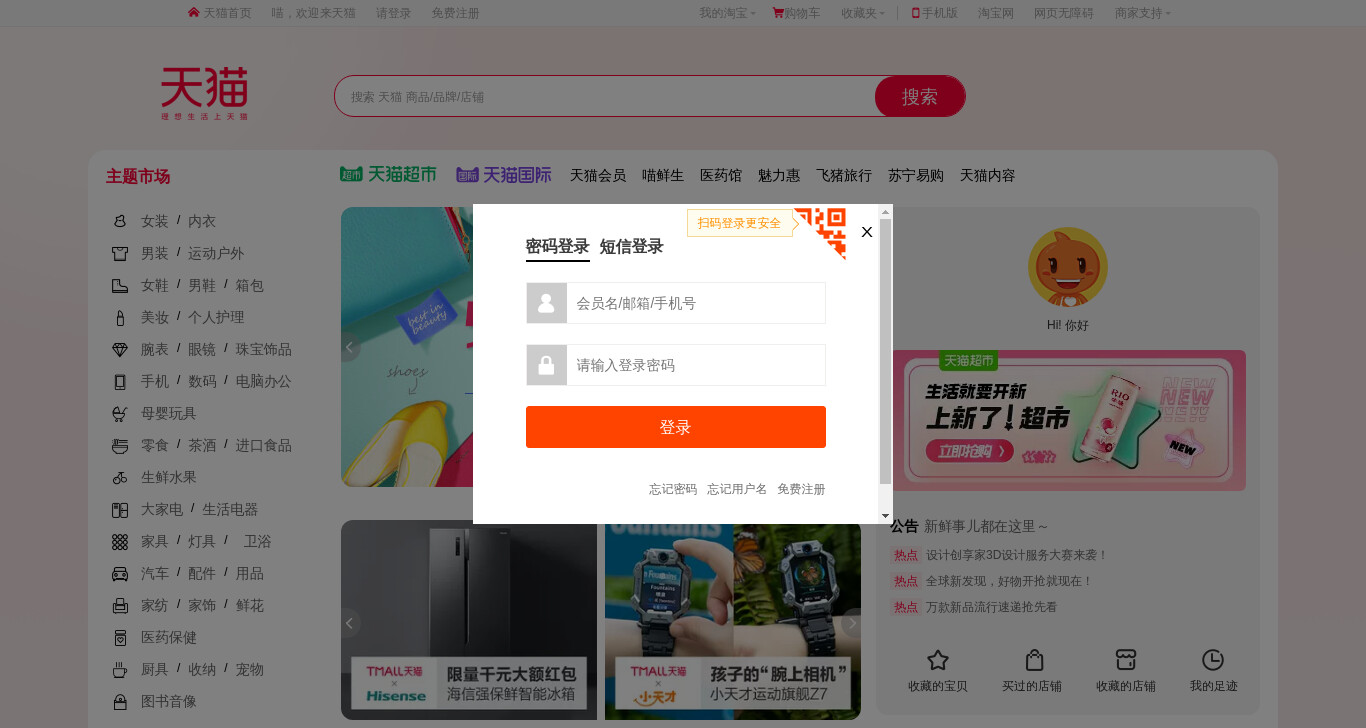Open the 收藏的宝贝 star icon

pos(937,660)
